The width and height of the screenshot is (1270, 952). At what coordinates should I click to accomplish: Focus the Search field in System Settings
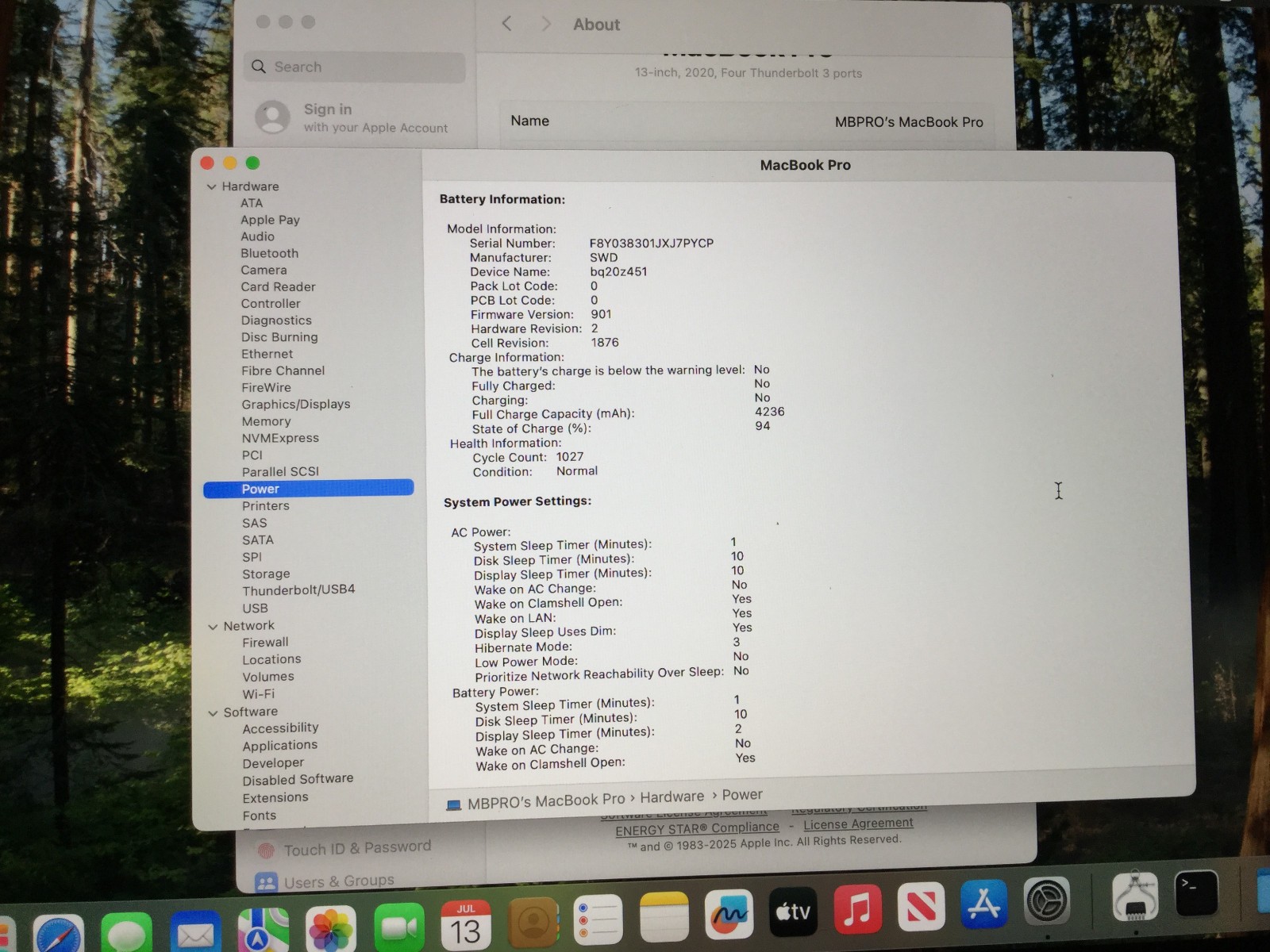(355, 67)
